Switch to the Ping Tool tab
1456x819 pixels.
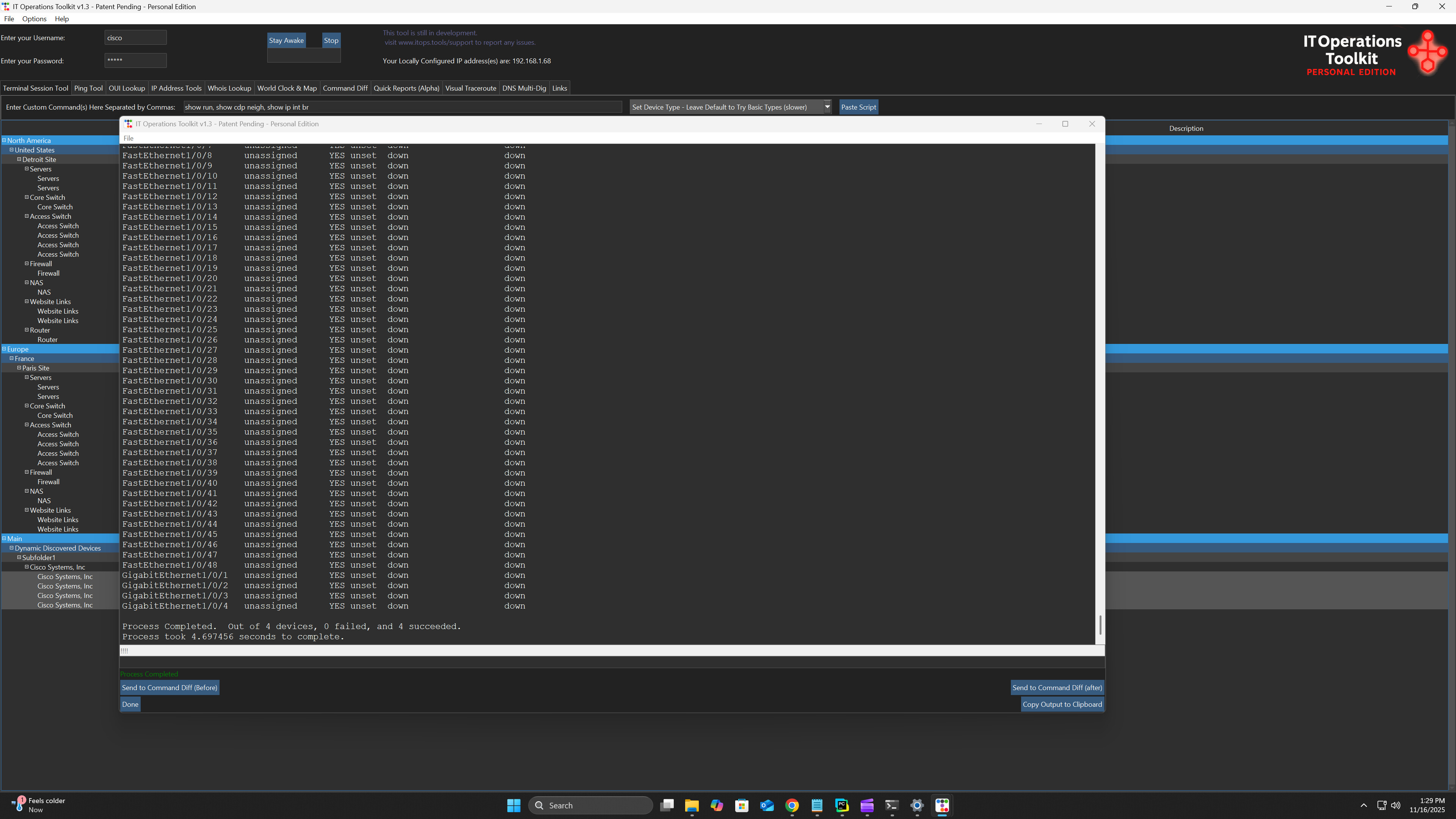pos(88,88)
